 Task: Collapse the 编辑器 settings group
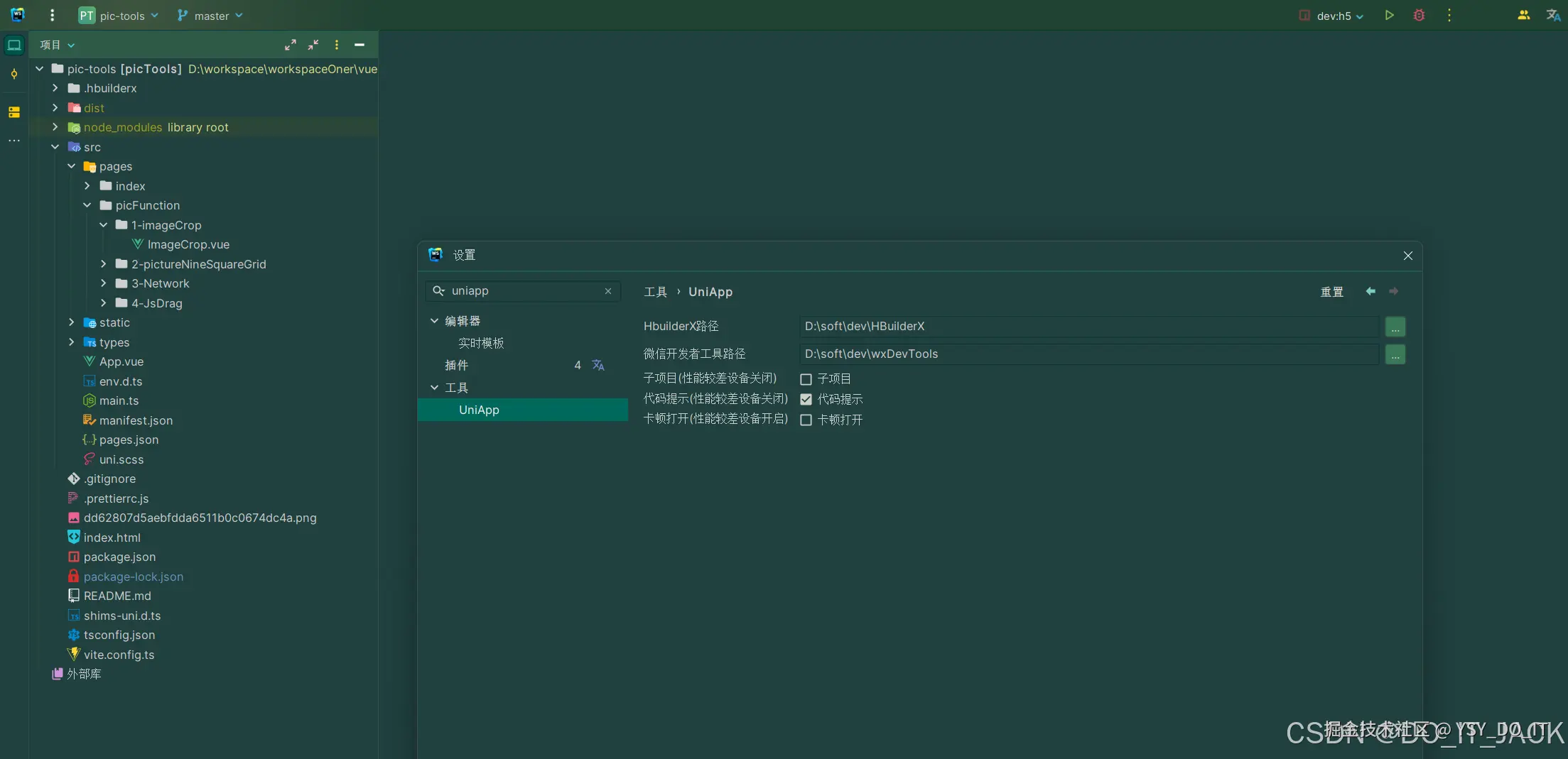pos(434,321)
